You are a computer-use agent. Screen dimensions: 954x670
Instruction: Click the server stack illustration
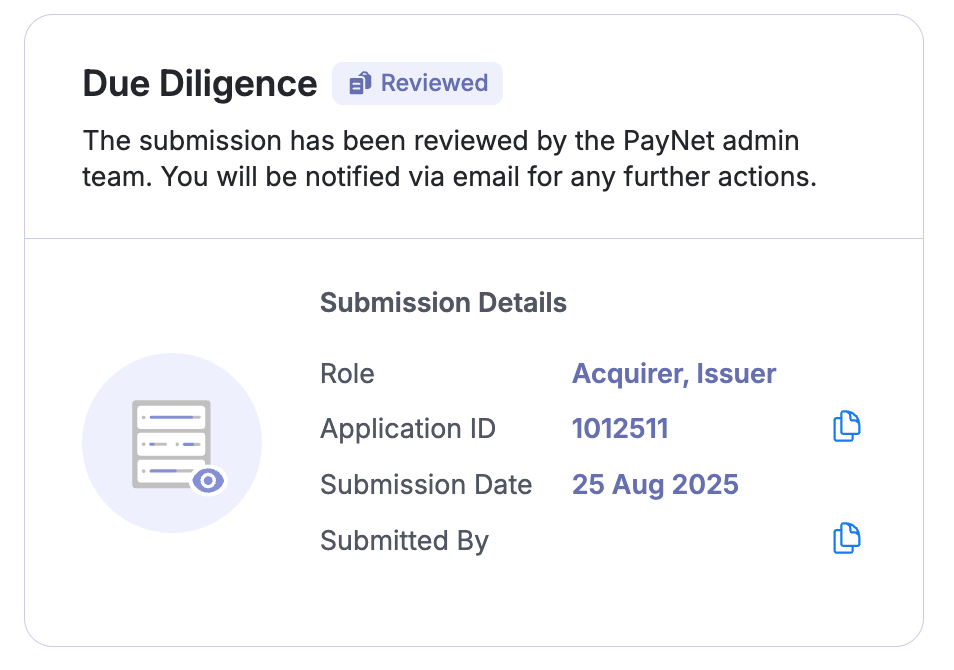170,443
